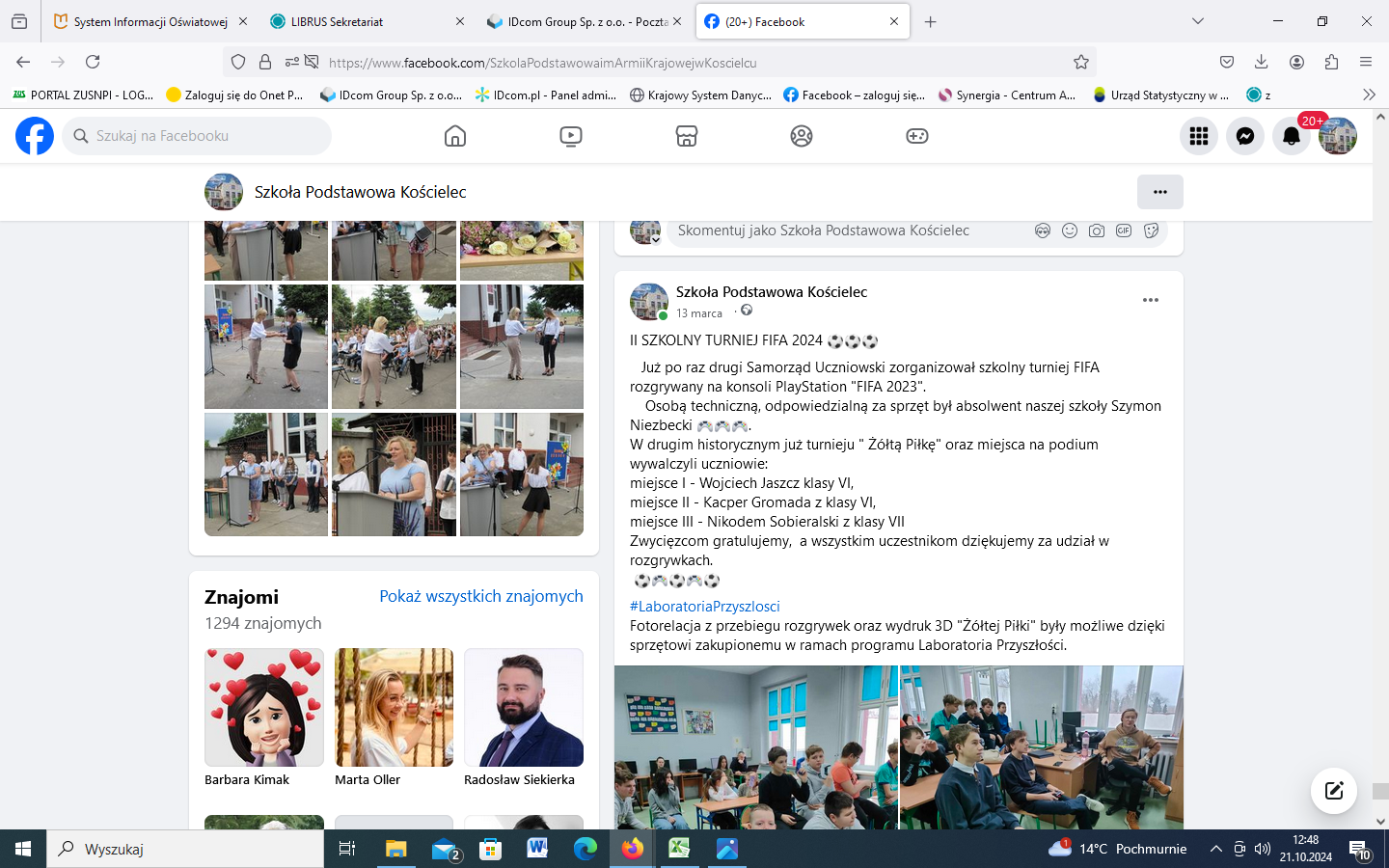
Task: Open Excel from the Windows taskbar
Action: (x=679, y=849)
